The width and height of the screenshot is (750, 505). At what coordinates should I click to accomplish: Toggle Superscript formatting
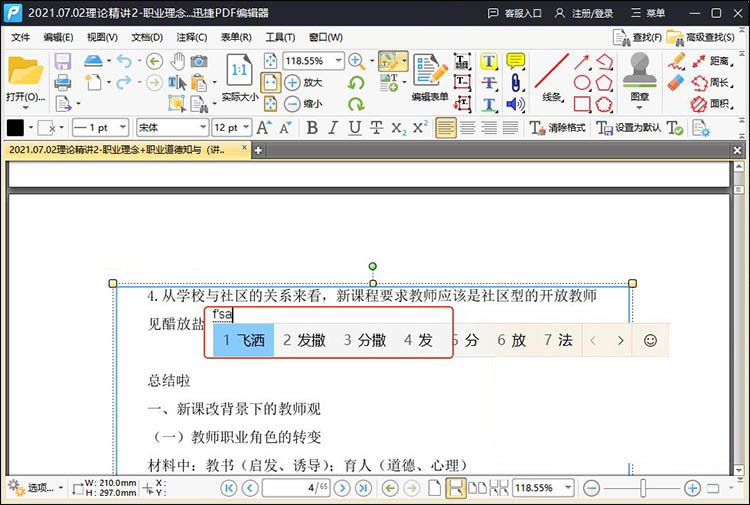tap(420, 128)
